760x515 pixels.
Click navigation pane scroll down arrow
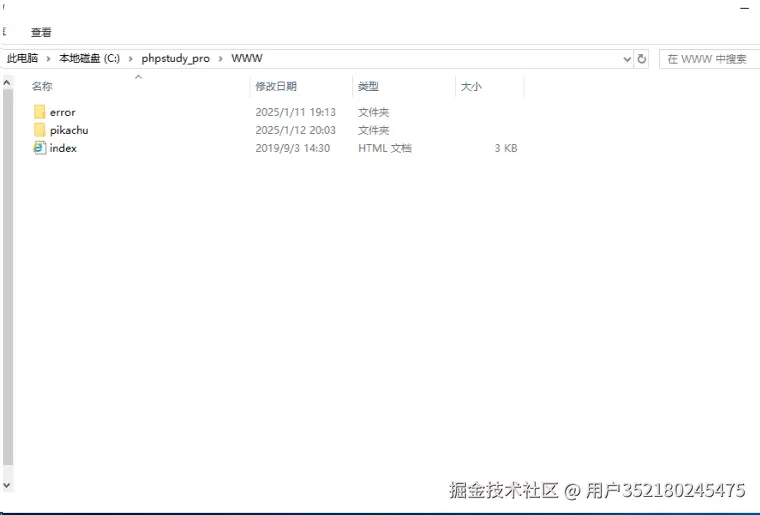click(x=7, y=485)
